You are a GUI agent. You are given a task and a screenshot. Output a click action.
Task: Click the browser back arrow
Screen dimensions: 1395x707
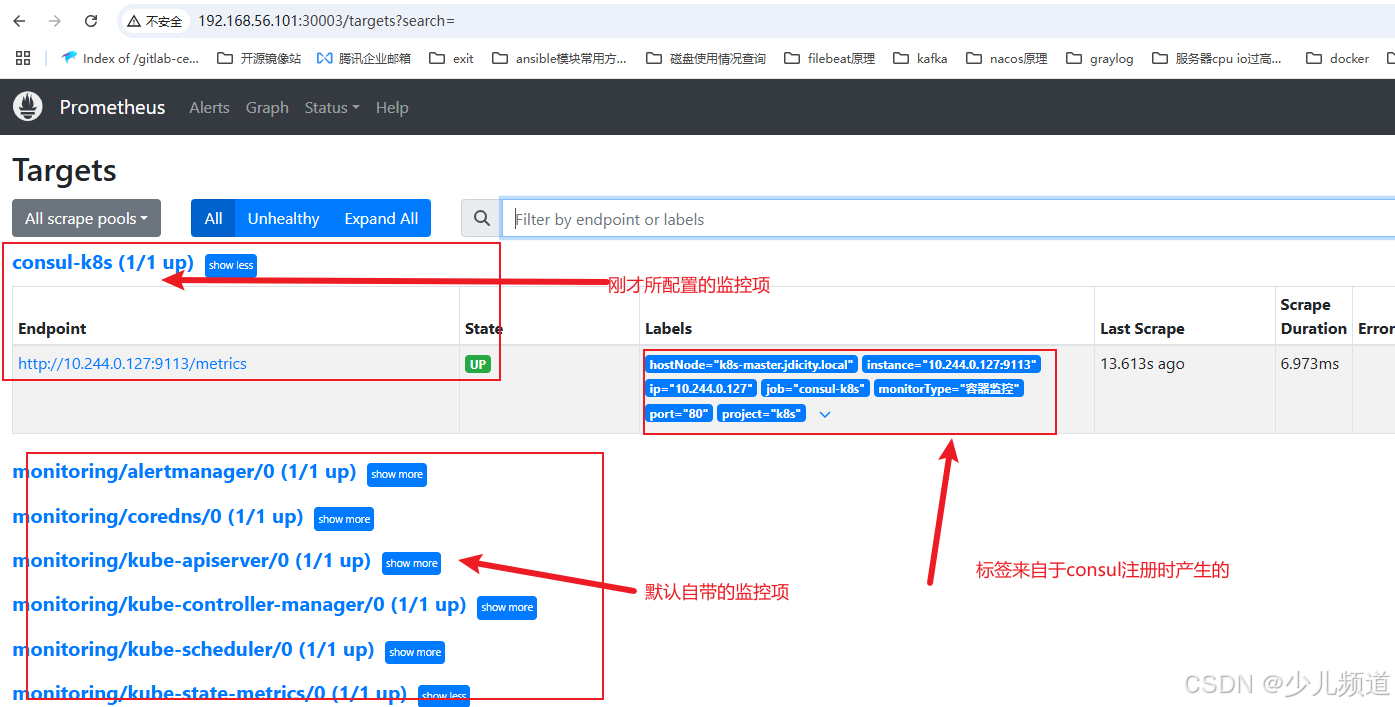pyautogui.click(x=19, y=21)
